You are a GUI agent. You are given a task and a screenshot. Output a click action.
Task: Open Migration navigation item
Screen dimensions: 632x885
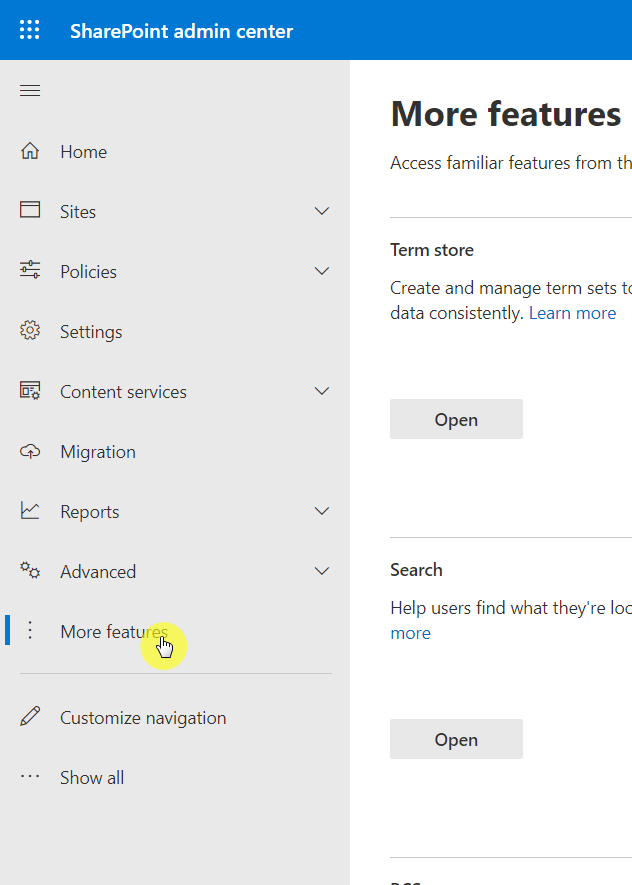pos(98,453)
